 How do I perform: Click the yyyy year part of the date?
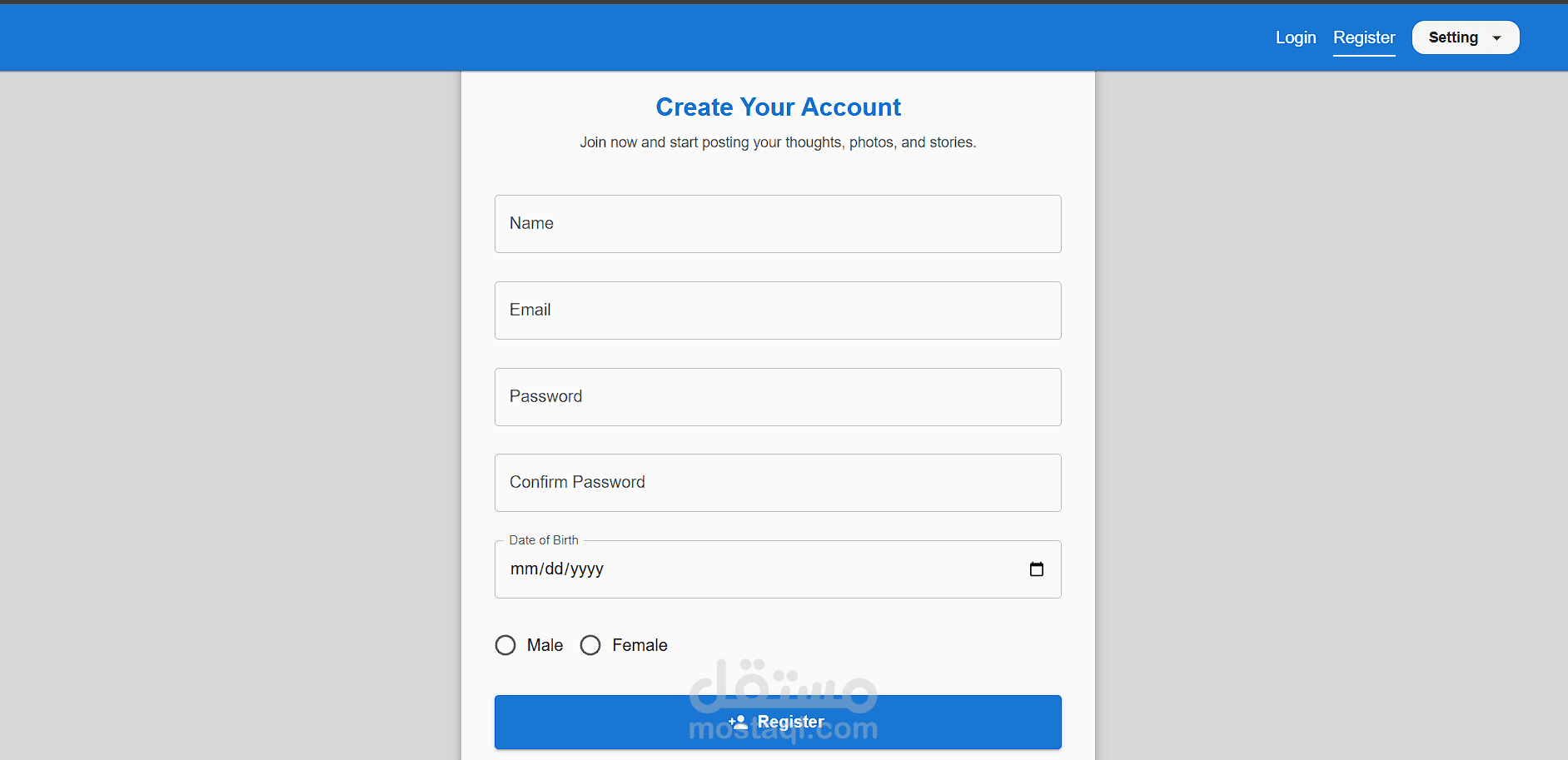[587, 569]
